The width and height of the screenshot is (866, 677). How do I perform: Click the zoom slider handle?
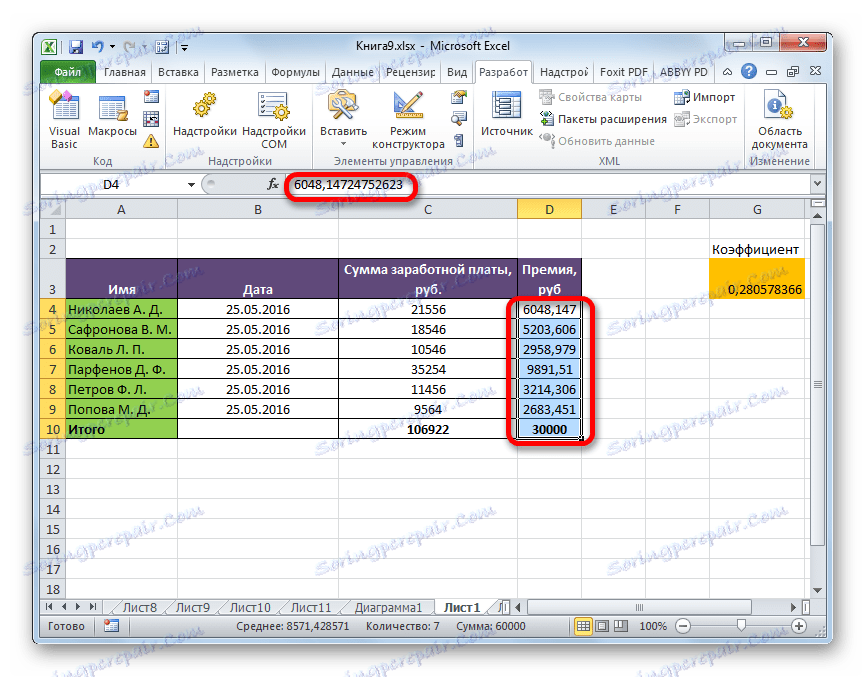coord(741,626)
